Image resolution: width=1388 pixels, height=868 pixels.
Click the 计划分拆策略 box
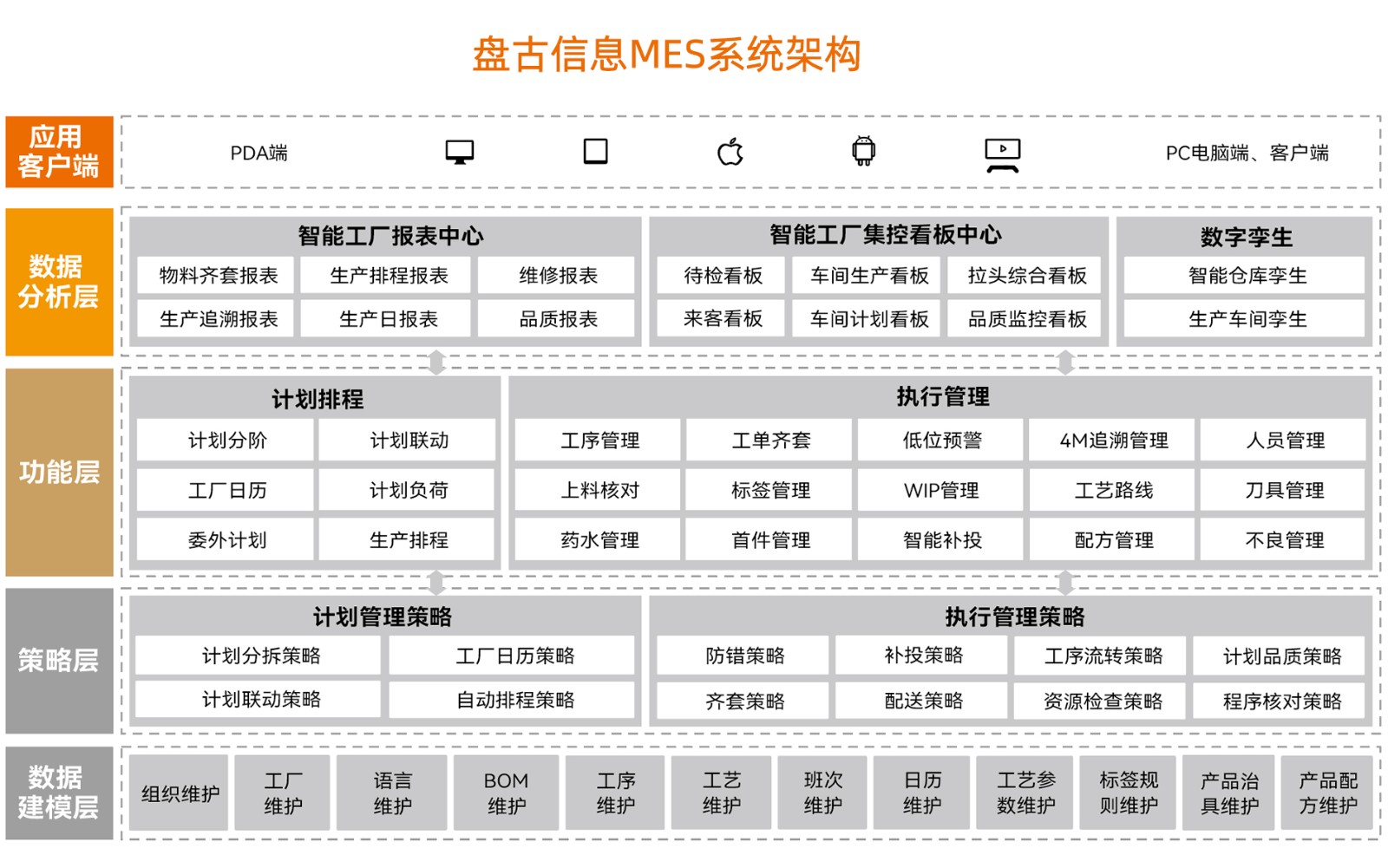coord(260,656)
